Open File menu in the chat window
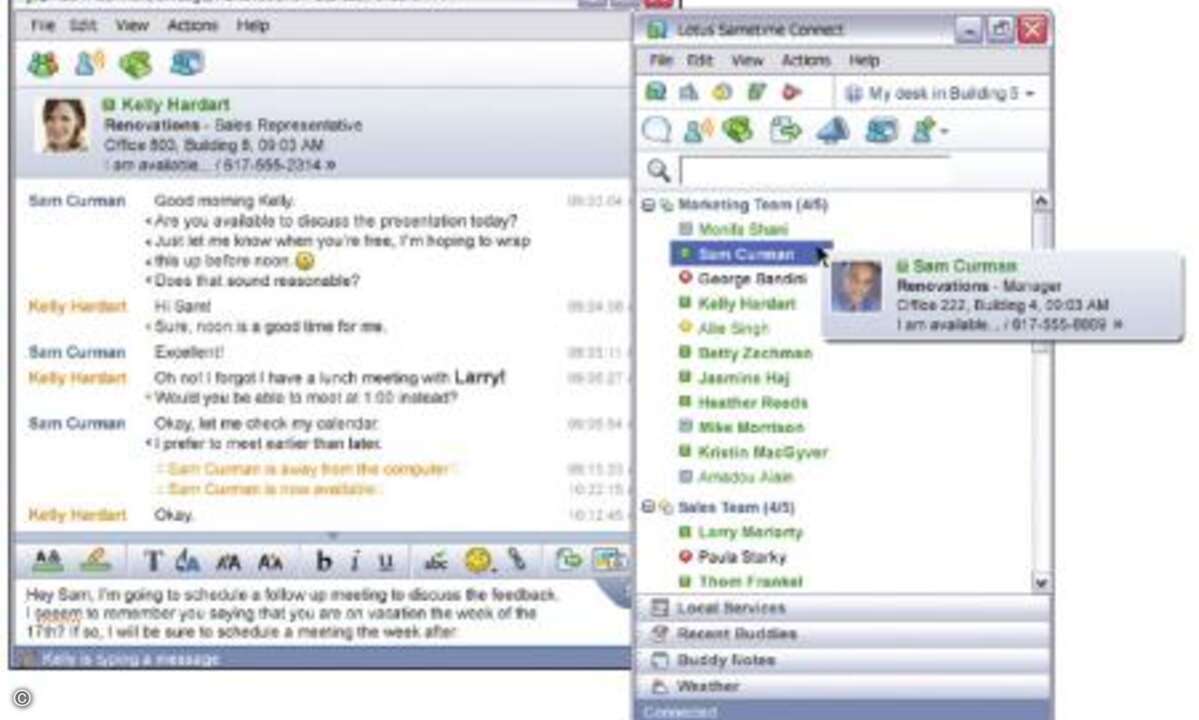This screenshot has height=720, width=1199. (43, 25)
